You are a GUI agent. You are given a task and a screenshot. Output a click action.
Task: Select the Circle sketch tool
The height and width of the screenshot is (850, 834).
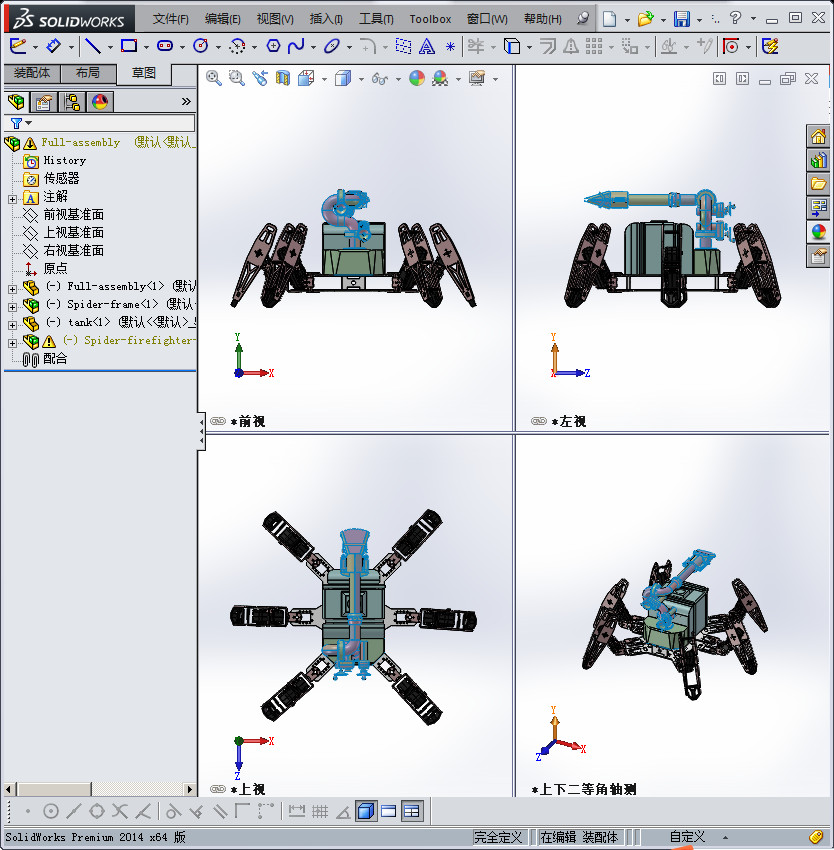pyautogui.click(x=201, y=46)
